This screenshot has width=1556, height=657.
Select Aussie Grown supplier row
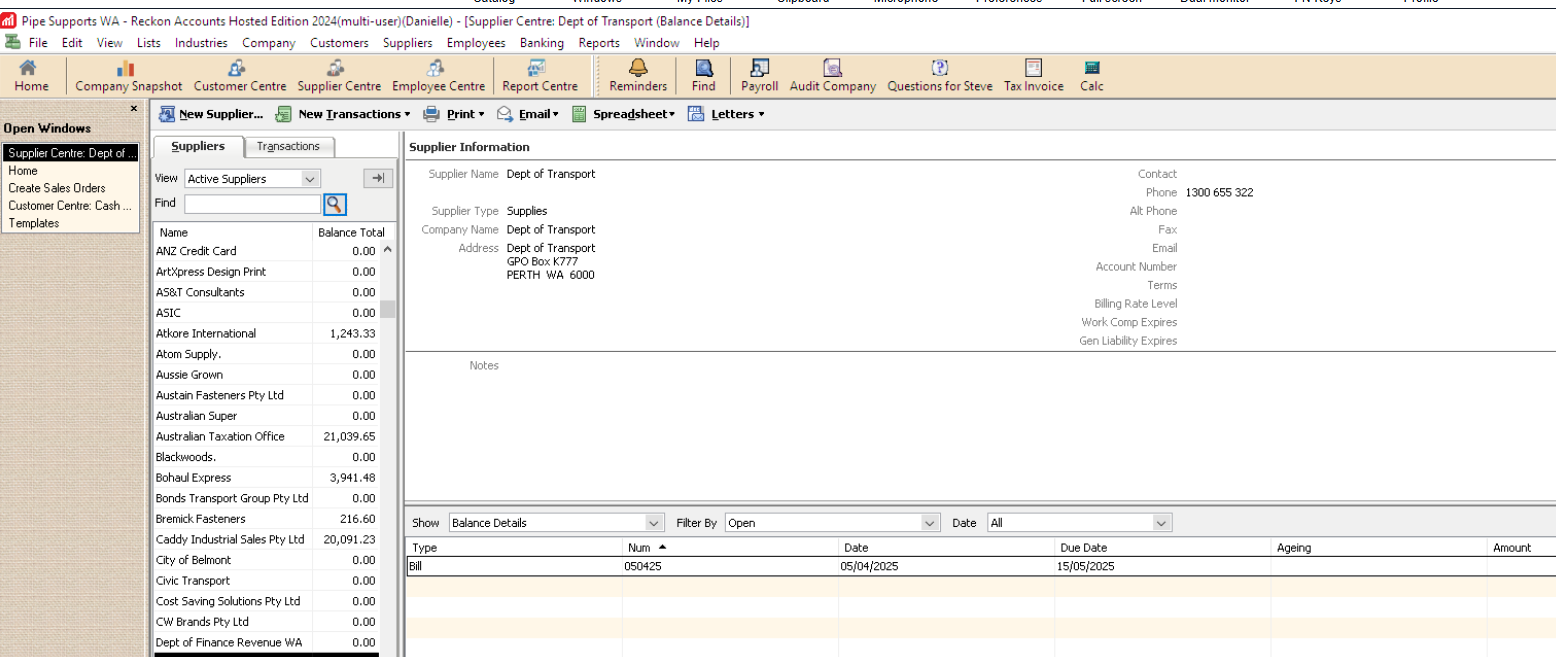coord(266,374)
